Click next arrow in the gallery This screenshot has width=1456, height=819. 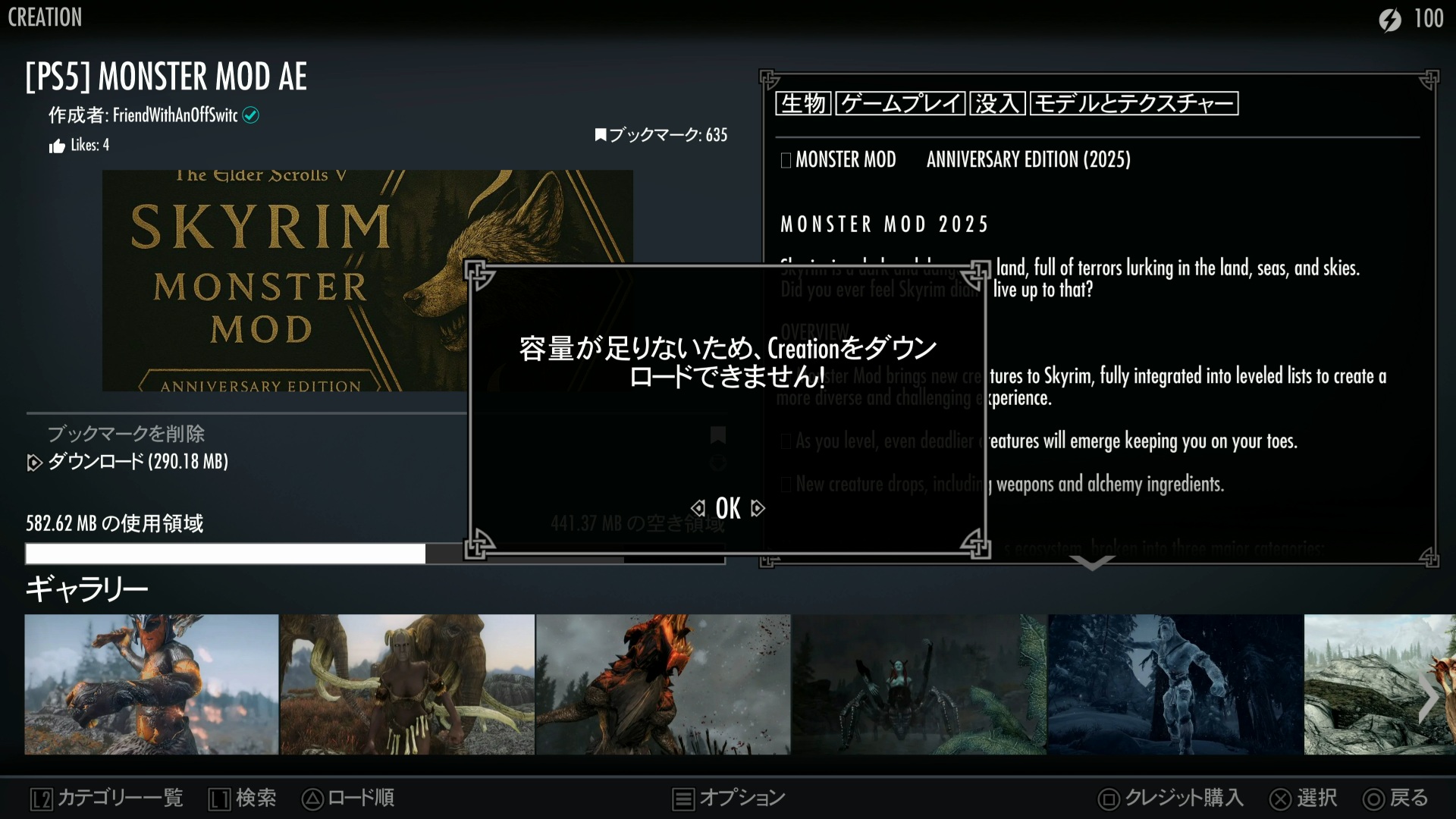tap(1429, 696)
